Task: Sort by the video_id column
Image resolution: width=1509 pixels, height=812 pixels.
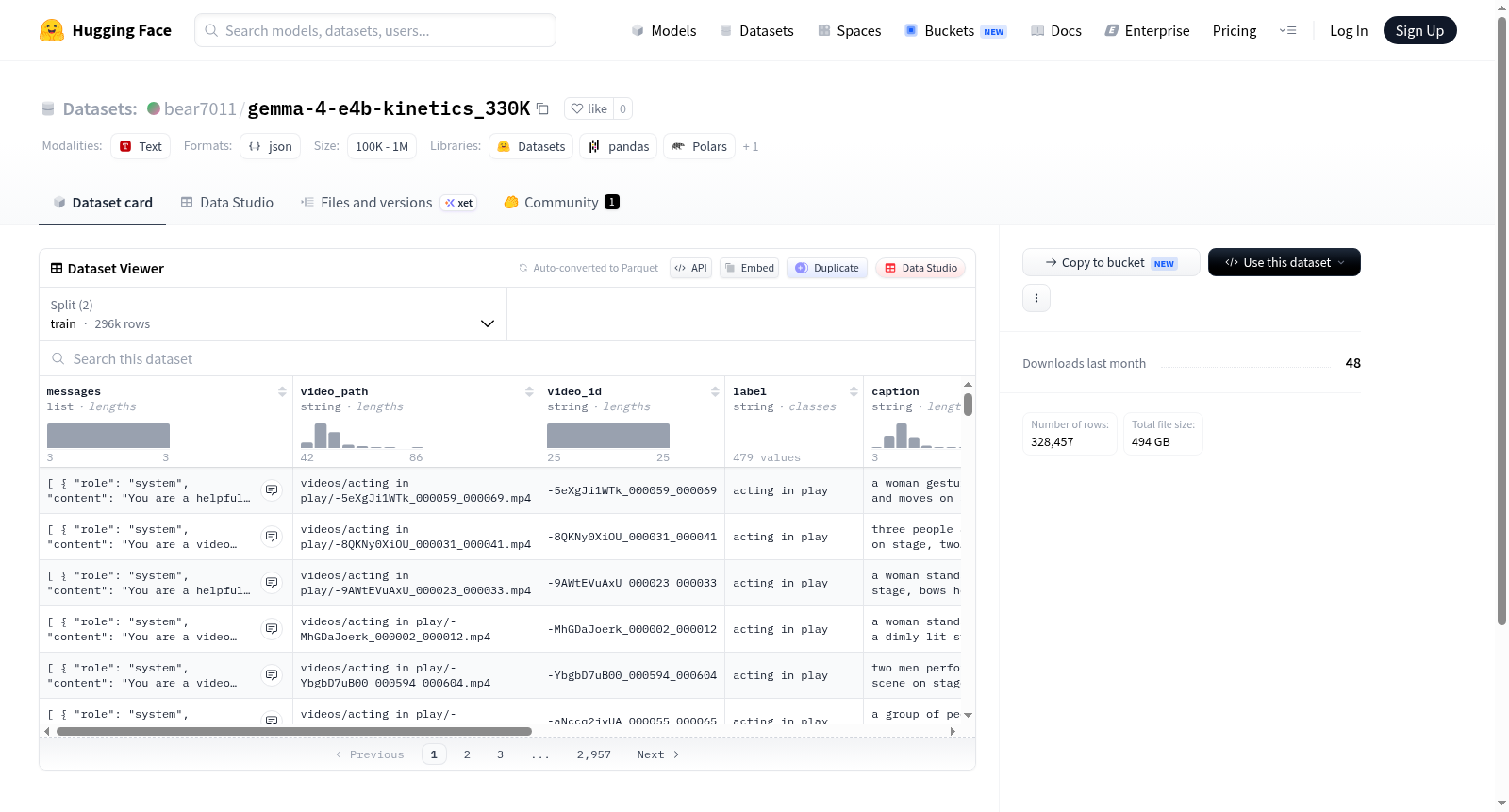Action: [715, 391]
